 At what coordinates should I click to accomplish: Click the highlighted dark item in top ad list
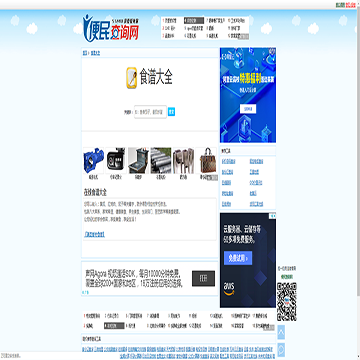coord(194,20)
